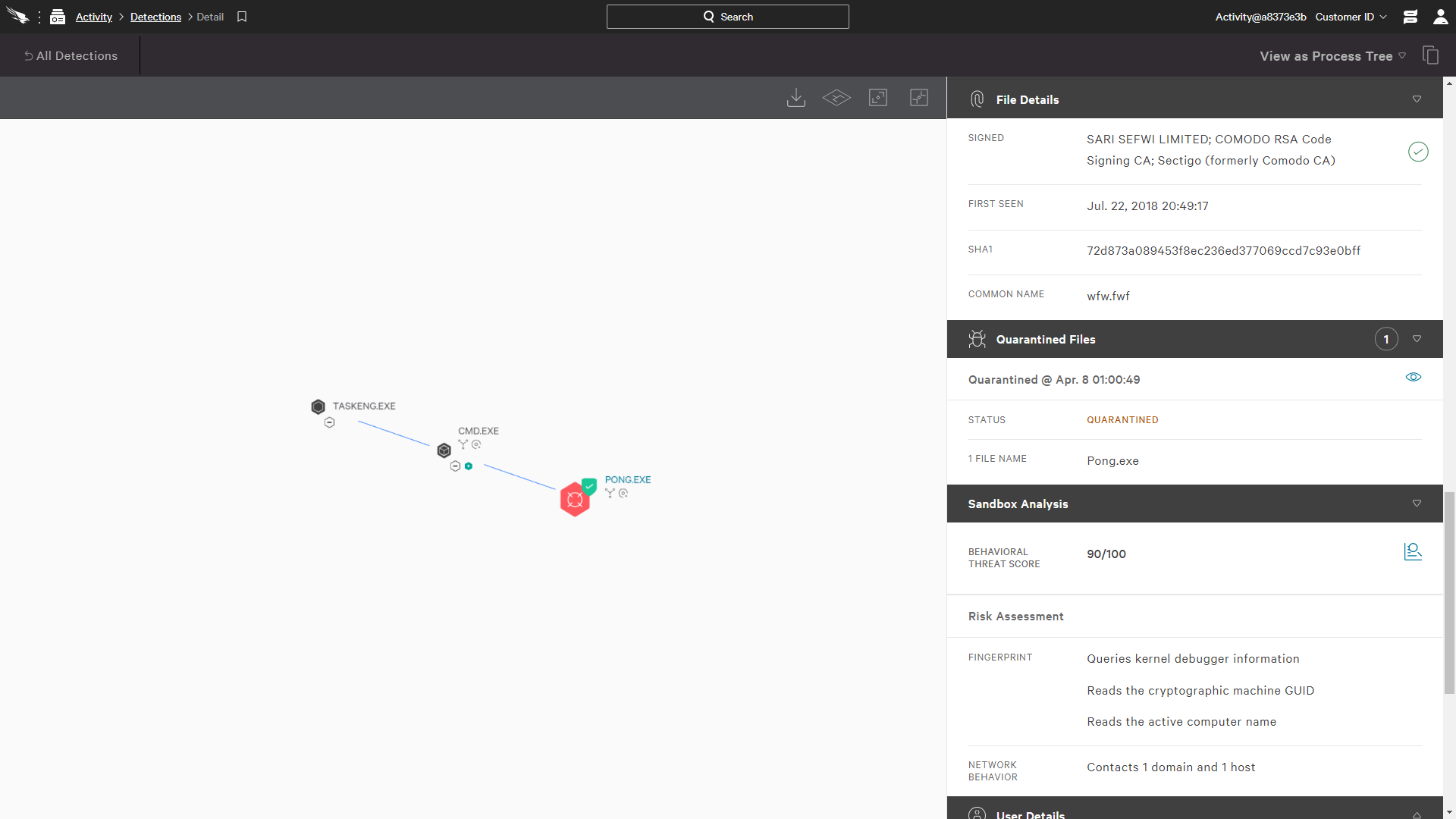Download the process tree graph
Viewport: 1456px width, 819px height.
[x=796, y=97]
